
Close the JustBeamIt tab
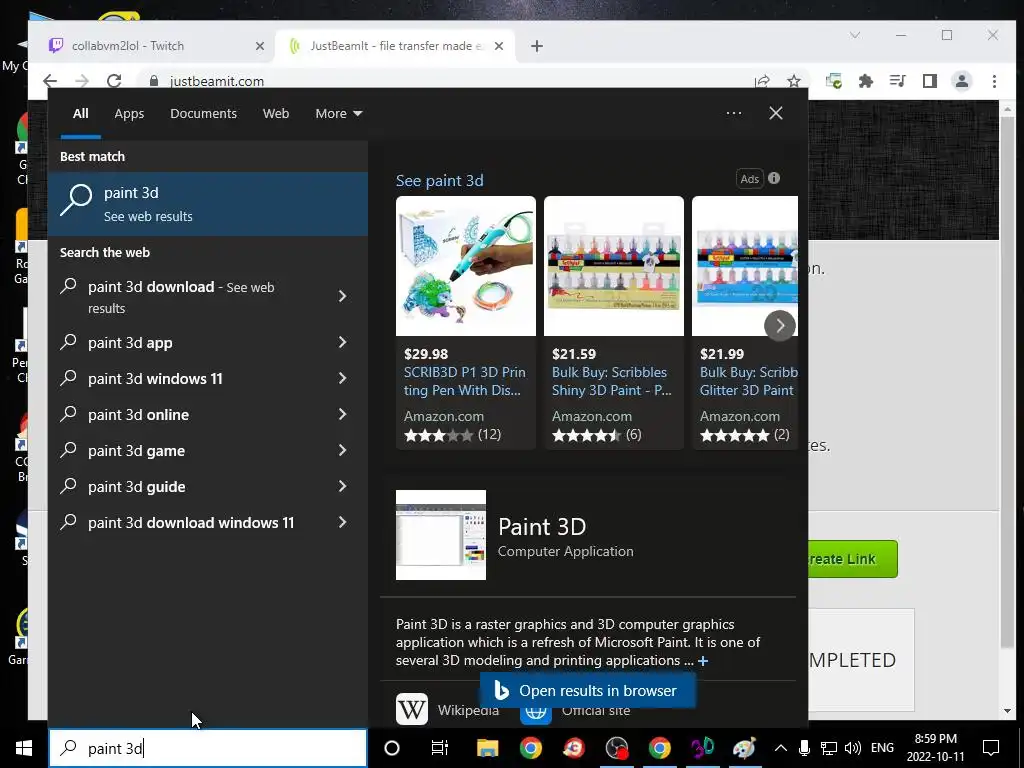(x=499, y=46)
